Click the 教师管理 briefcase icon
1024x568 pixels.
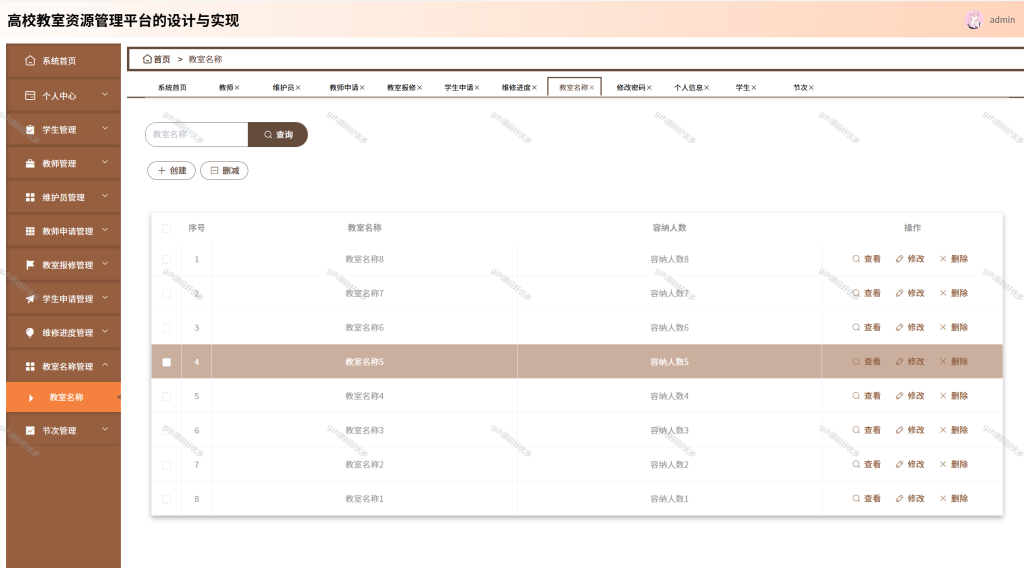(30, 163)
